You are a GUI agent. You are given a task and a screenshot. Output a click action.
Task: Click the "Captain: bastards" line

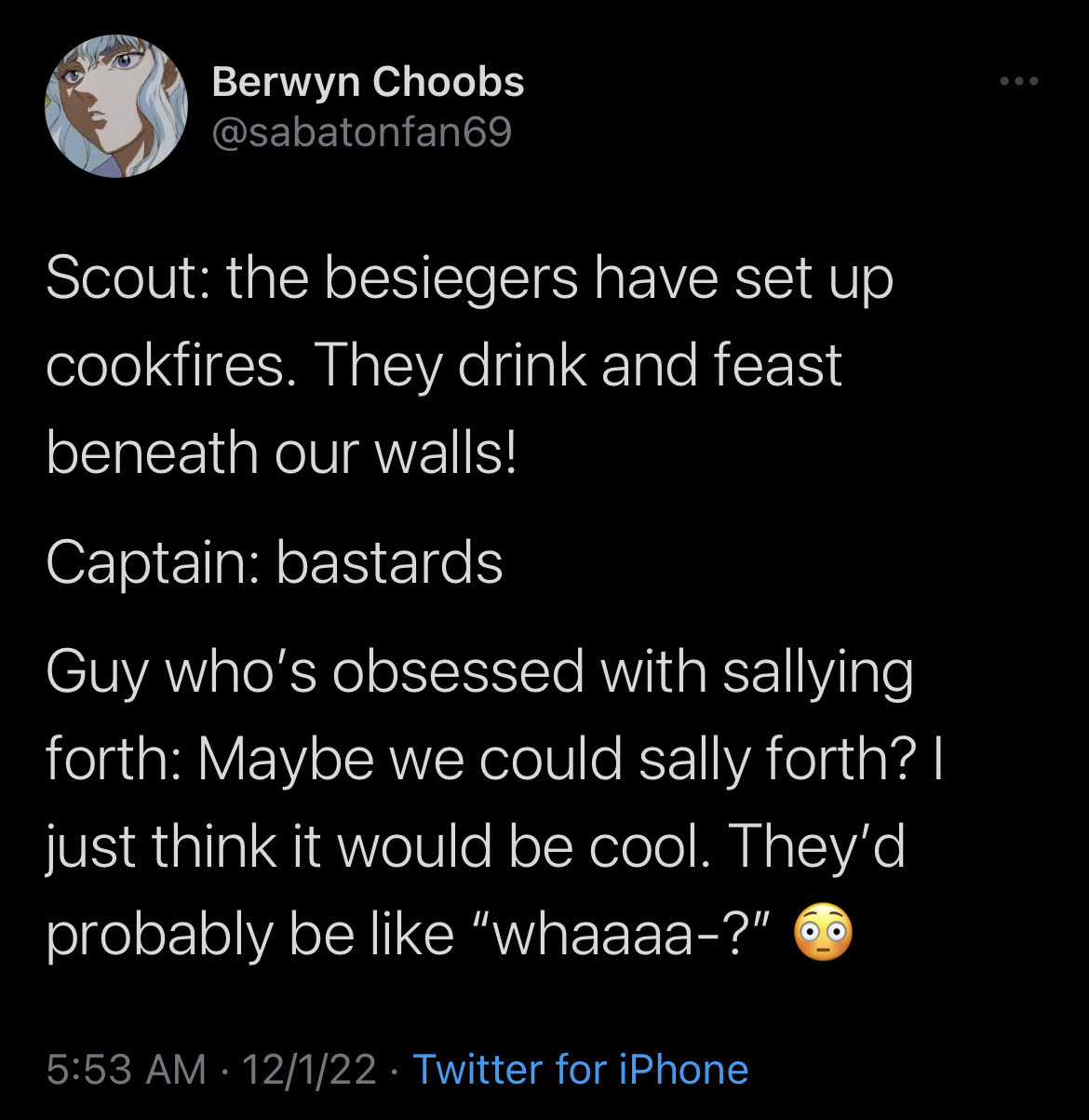click(274, 562)
